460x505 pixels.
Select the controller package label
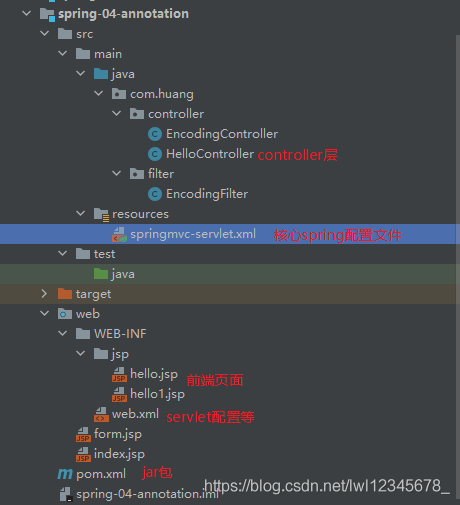coord(176,114)
